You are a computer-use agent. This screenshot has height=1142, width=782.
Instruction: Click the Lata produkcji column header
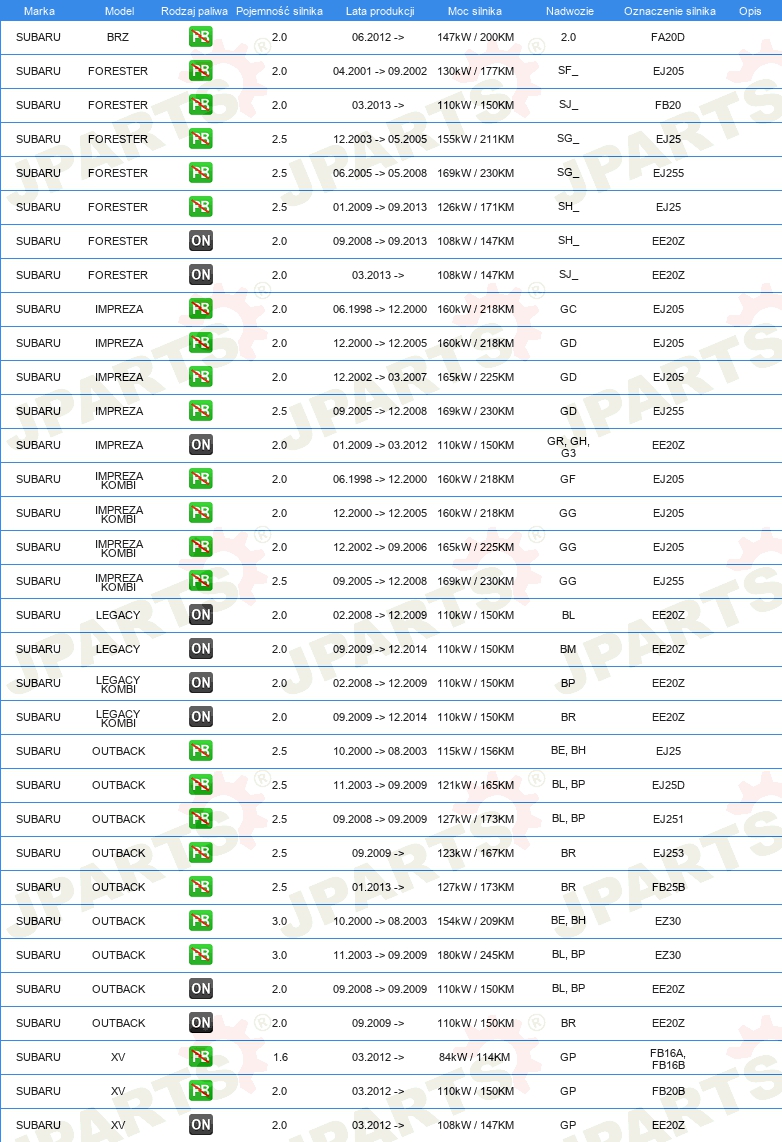[380, 11]
